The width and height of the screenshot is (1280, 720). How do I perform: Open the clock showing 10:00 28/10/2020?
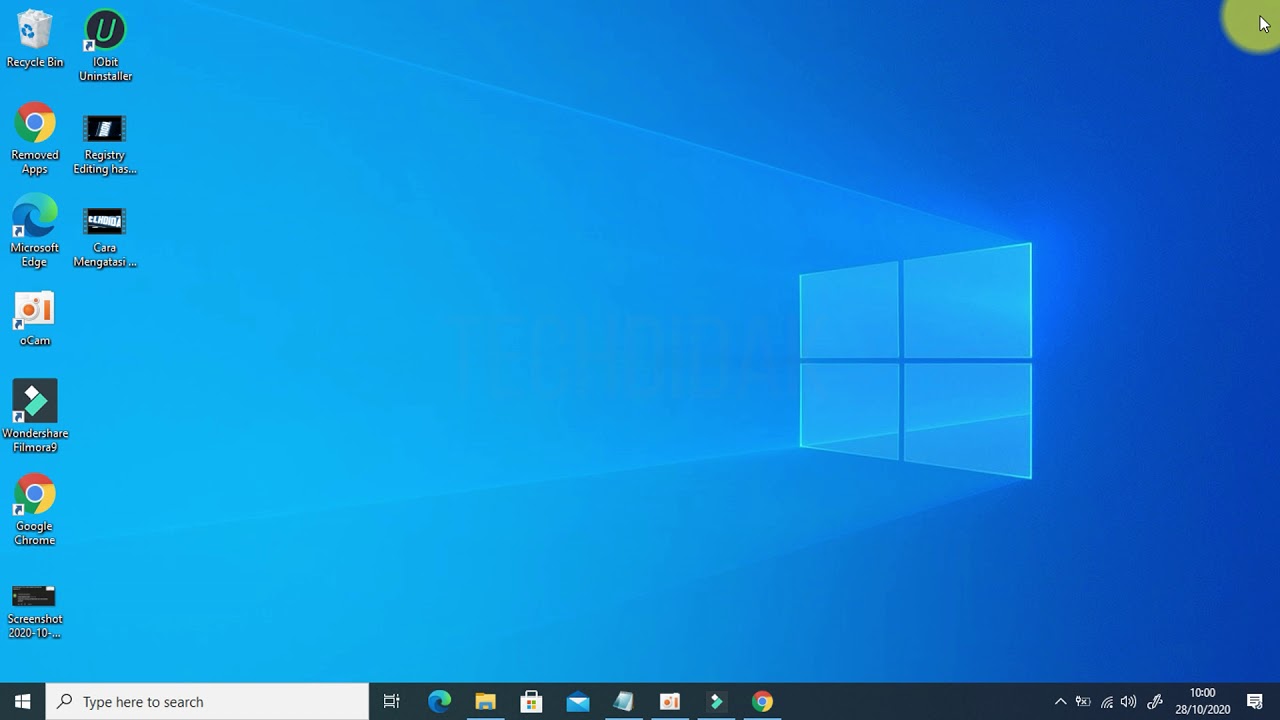tap(1203, 702)
